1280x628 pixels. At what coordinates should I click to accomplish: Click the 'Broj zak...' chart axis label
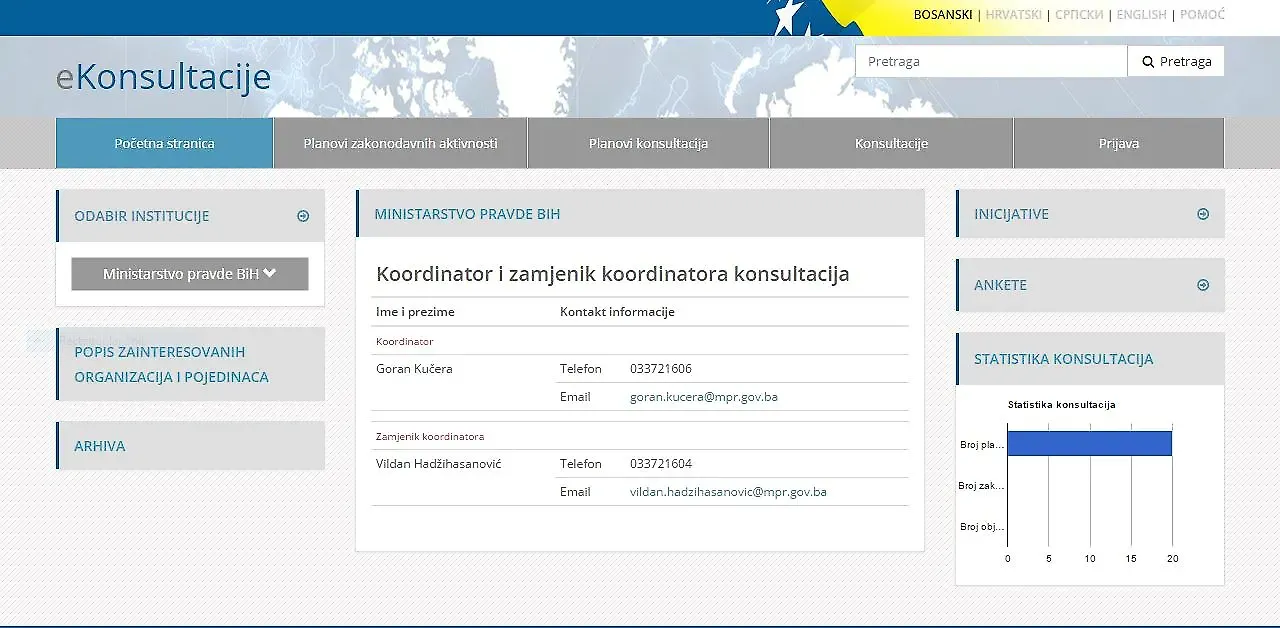click(980, 486)
